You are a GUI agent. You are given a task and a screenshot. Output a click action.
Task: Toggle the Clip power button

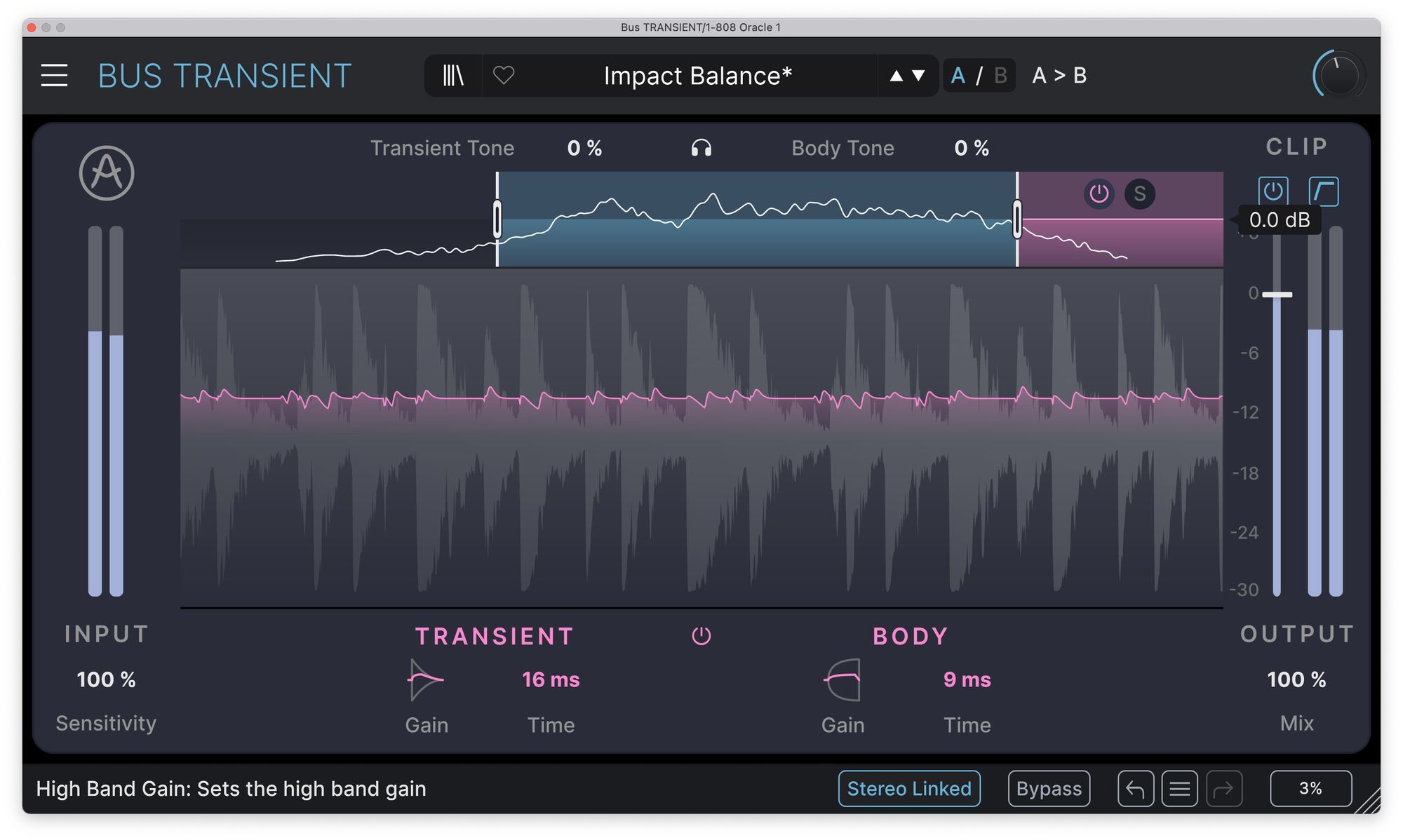[x=1273, y=191]
